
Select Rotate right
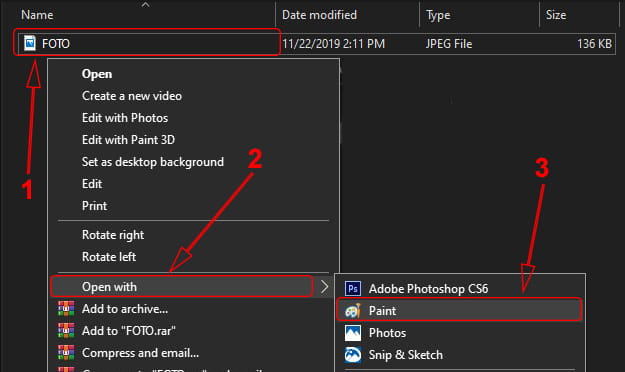(x=113, y=235)
